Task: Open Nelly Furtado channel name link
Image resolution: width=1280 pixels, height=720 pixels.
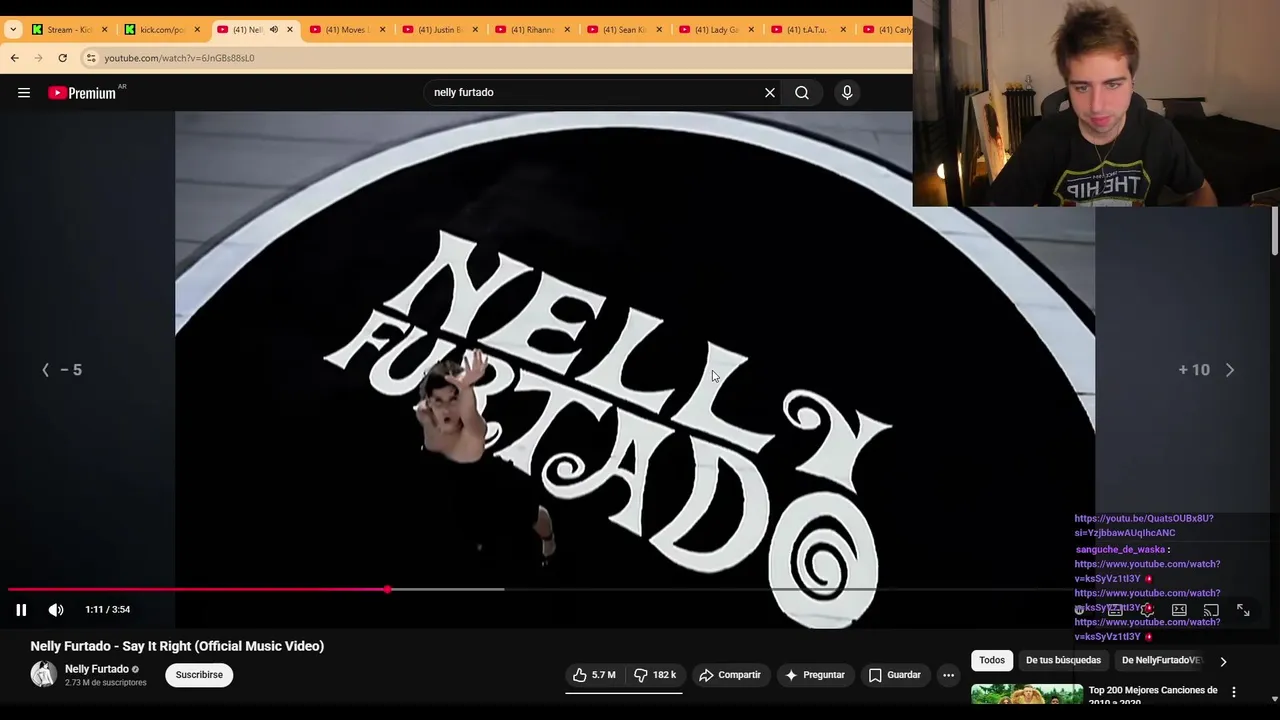Action: [x=97, y=669]
